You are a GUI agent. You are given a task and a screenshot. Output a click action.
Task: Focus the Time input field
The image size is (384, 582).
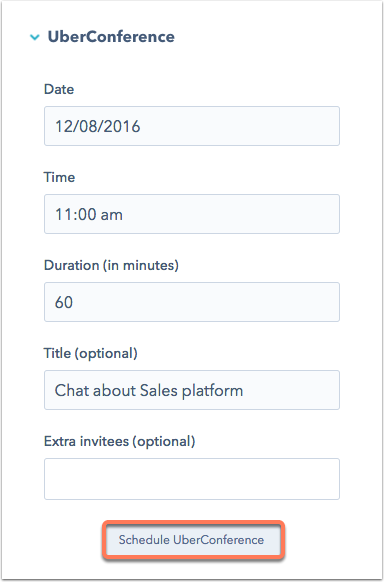coord(192,214)
